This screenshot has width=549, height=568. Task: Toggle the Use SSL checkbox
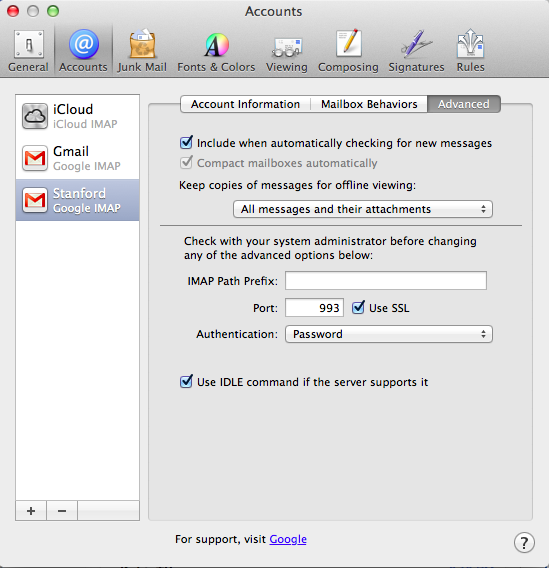[358, 308]
